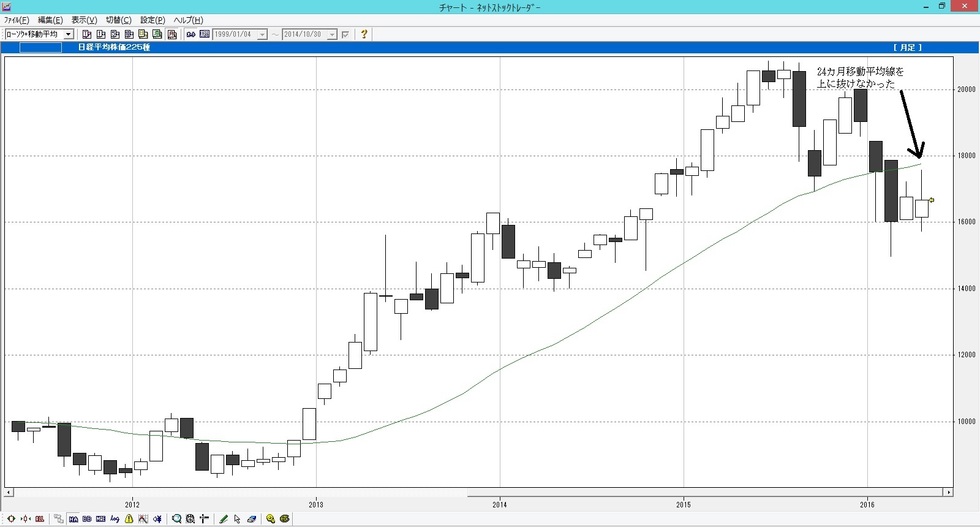Click the small yellow last-price marker
Screen dimensions: 980x527
tap(932, 200)
